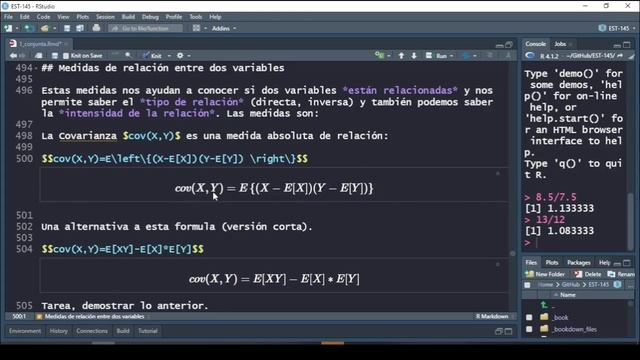The height and width of the screenshot is (360, 640).
Task: Click the New Folder icon in Files pane
Action: coord(529,274)
